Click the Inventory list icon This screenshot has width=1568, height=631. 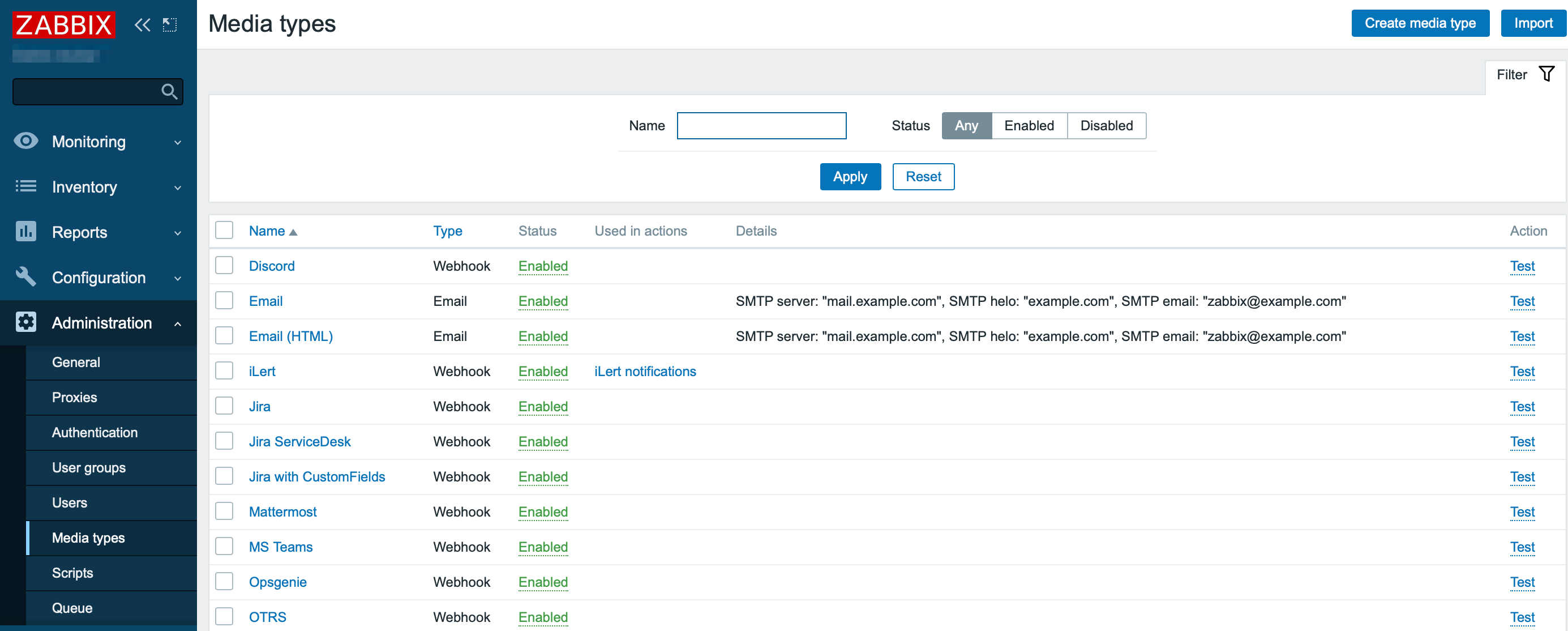25,186
